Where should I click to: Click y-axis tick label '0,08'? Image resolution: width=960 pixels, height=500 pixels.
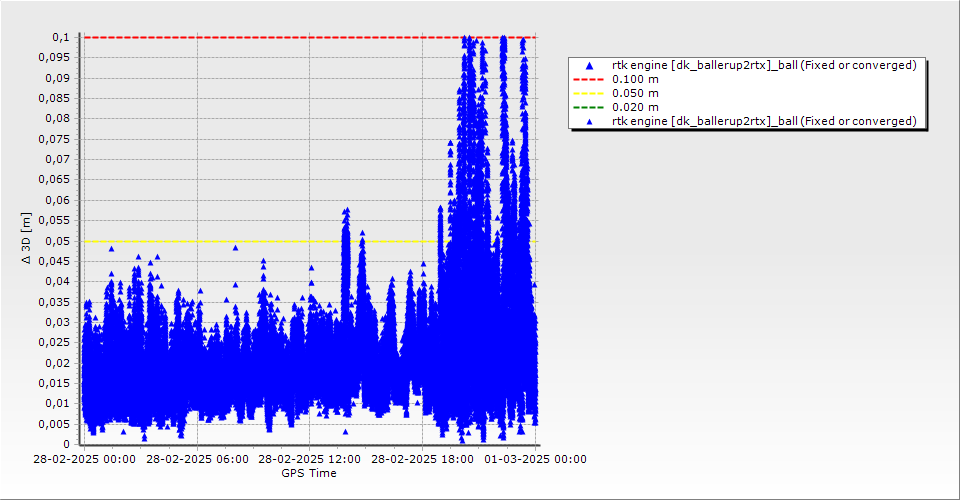click(58, 119)
